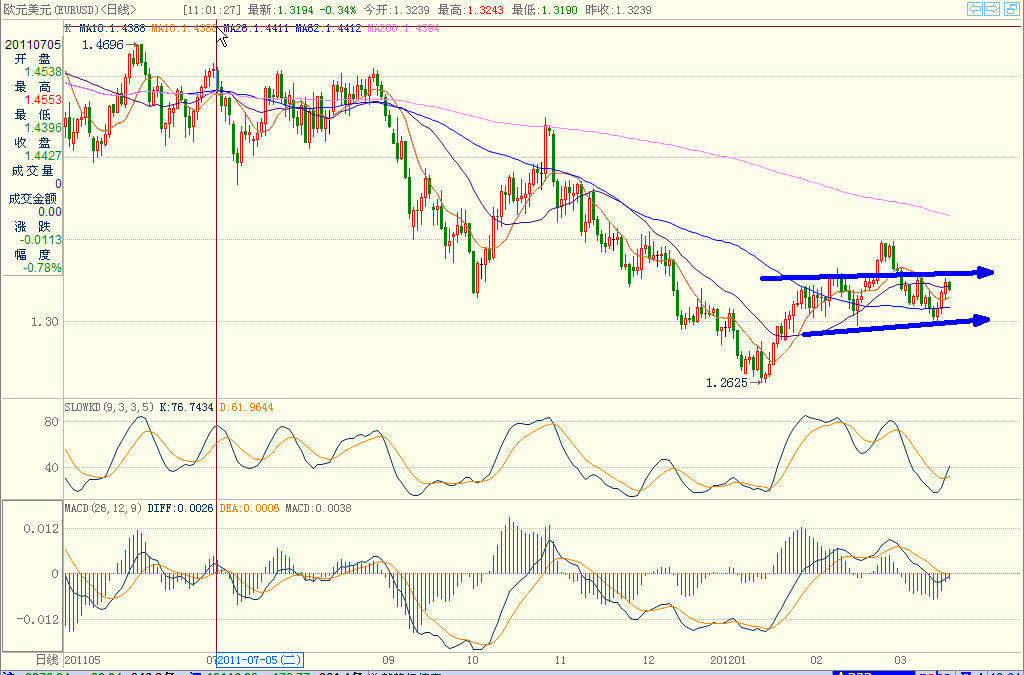Image resolution: width=1024 pixels, height=675 pixels.
Task: Click the 201201 time axis label
Action: pyautogui.click(x=728, y=660)
